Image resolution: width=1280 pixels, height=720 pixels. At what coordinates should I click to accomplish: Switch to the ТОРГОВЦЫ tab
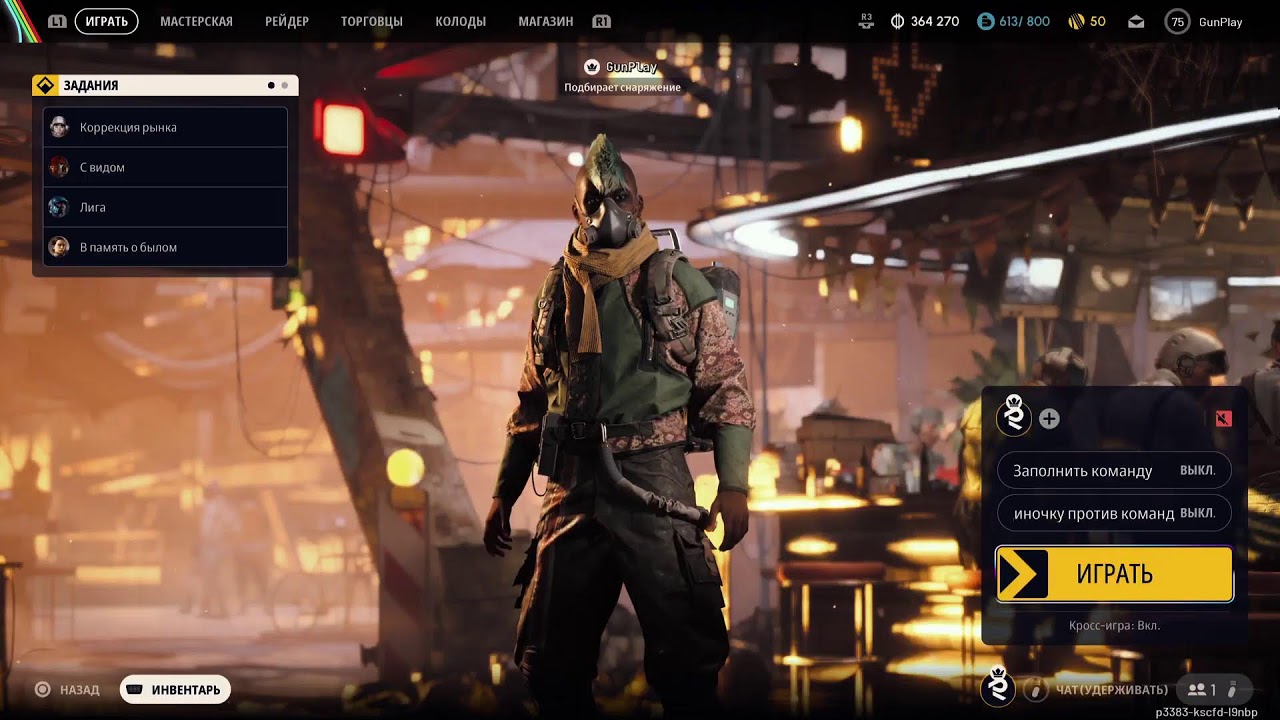tap(372, 21)
